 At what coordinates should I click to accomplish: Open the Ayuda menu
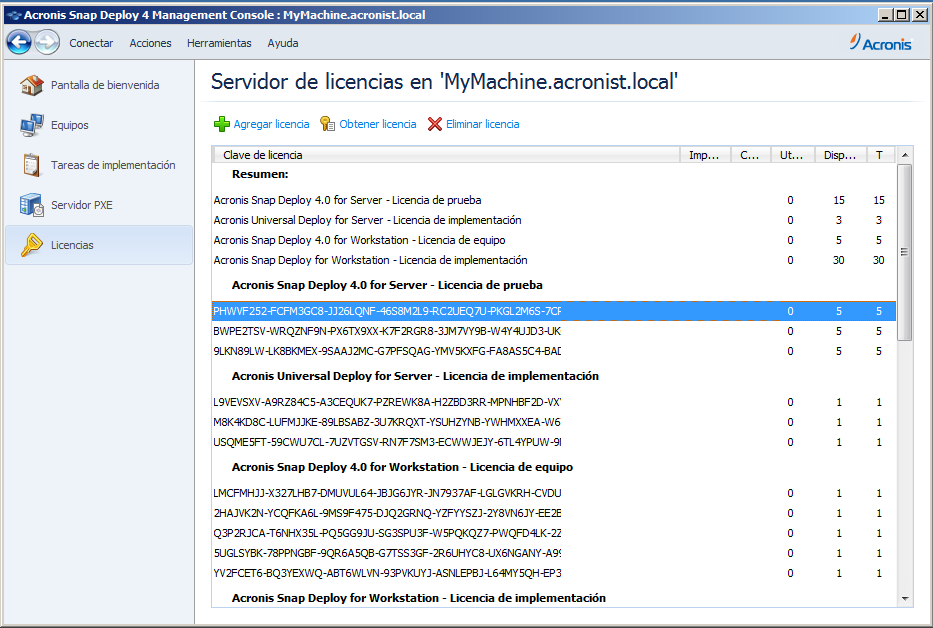click(283, 43)
